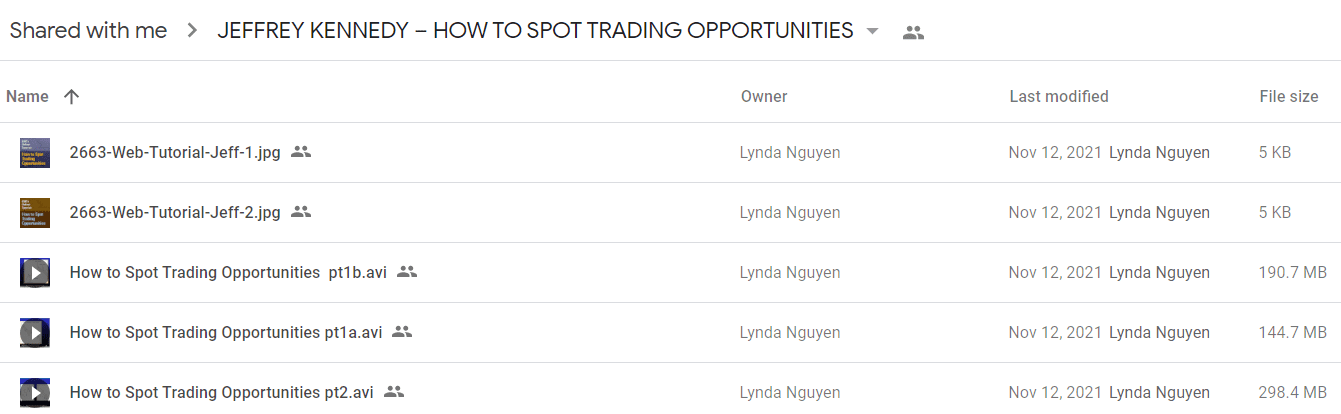Open the folder title dropdown arrow
This screenshot has height=414, width=1341.
click(873, 31)
